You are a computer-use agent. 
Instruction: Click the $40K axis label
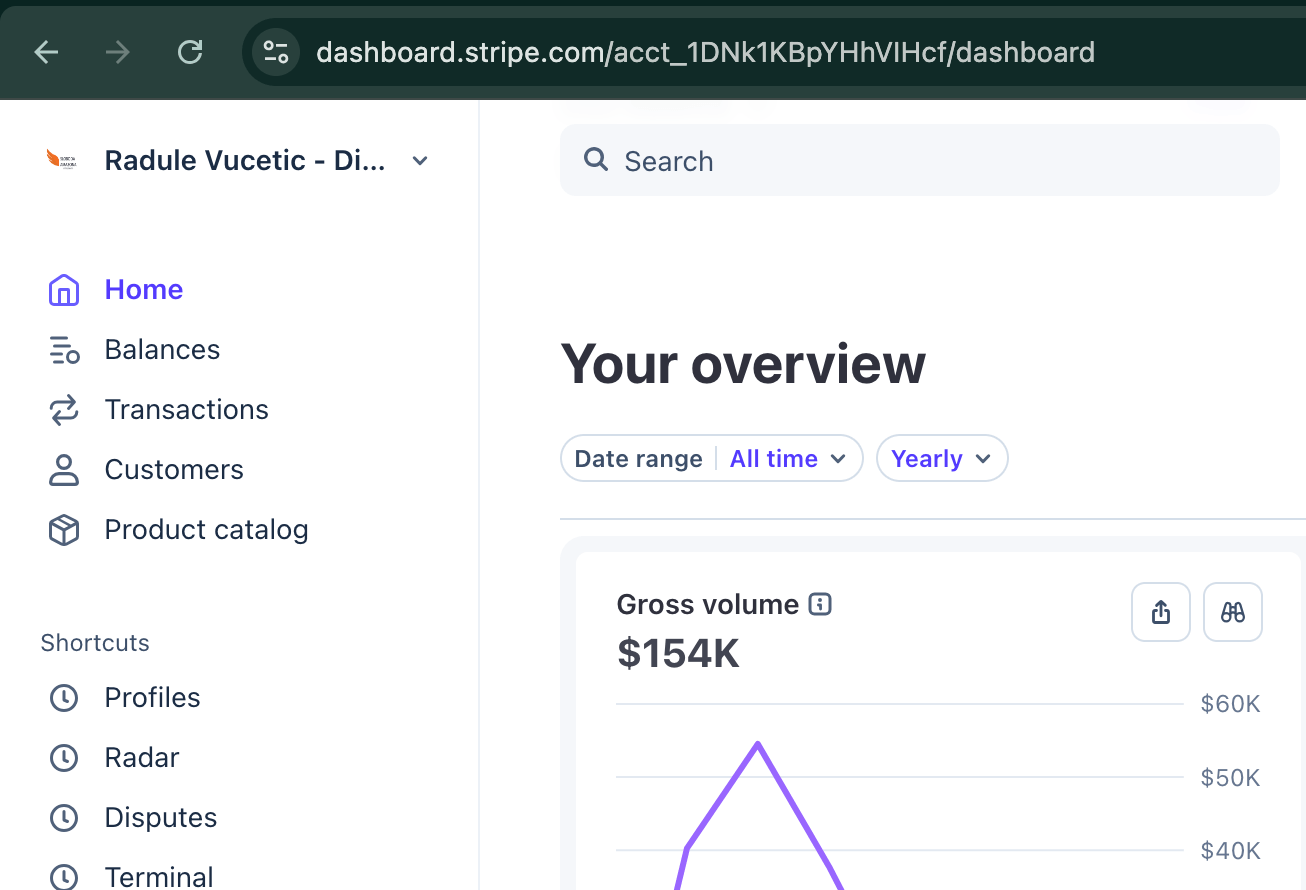click(1230, 851)
